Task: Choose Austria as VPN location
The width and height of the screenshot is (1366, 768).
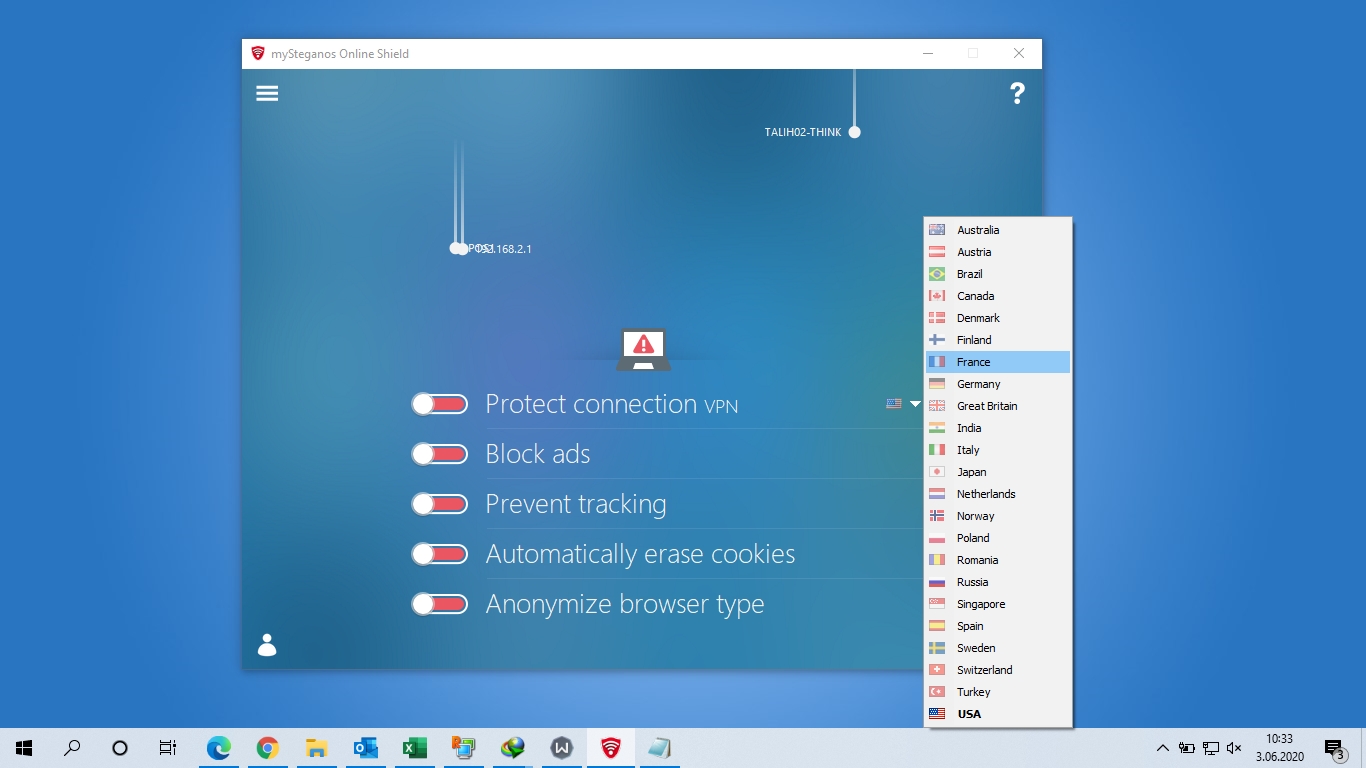Action: point(998,252)
